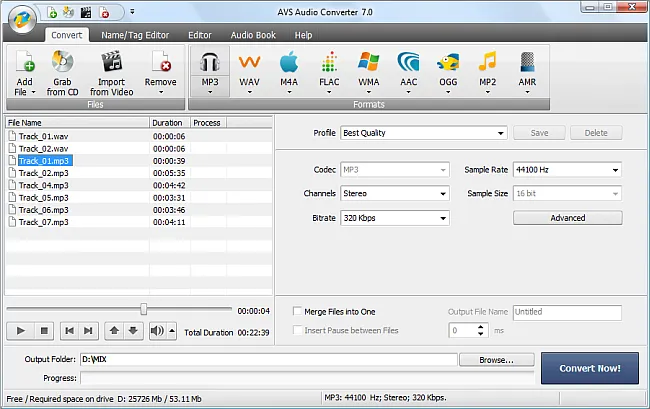This screenshot has width=650, height=409.
Task: Expand volume control arrow next to speaker
Action: (172, 331)
